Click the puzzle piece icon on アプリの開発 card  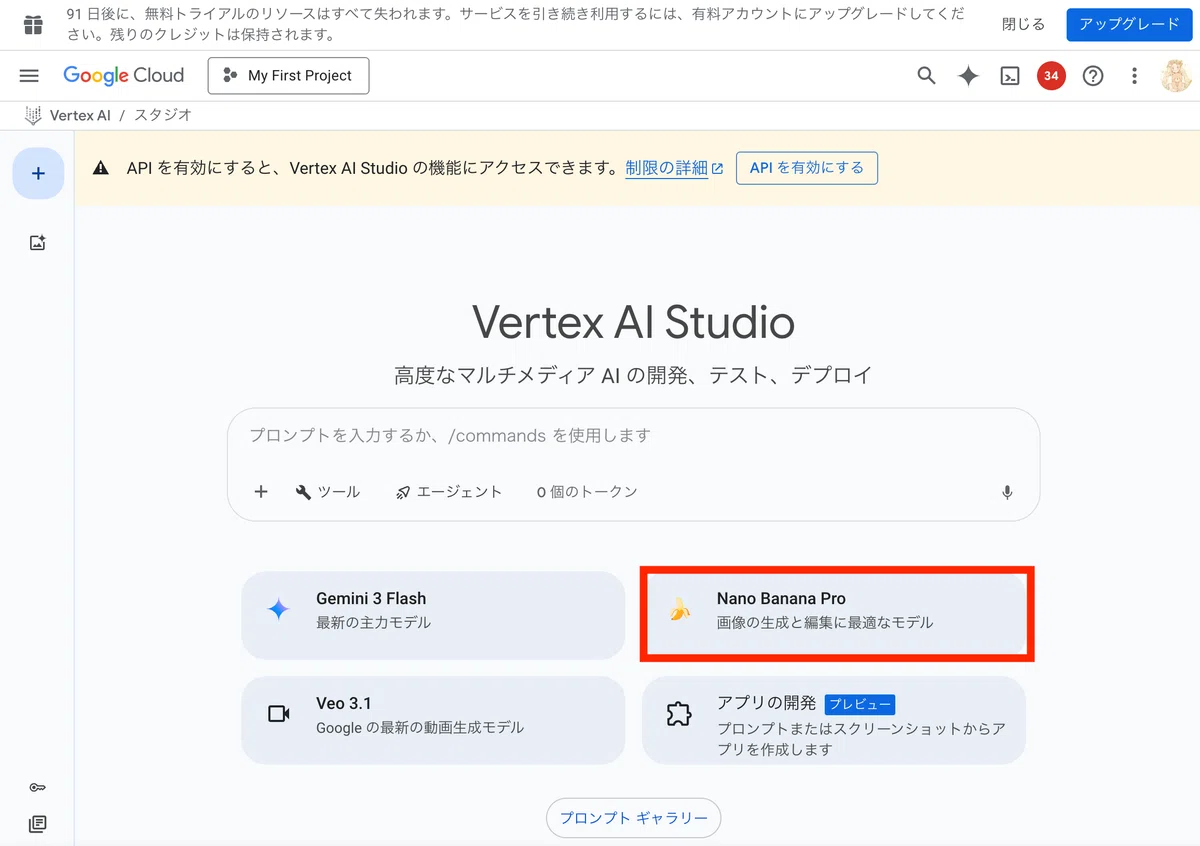coord(679,714)
